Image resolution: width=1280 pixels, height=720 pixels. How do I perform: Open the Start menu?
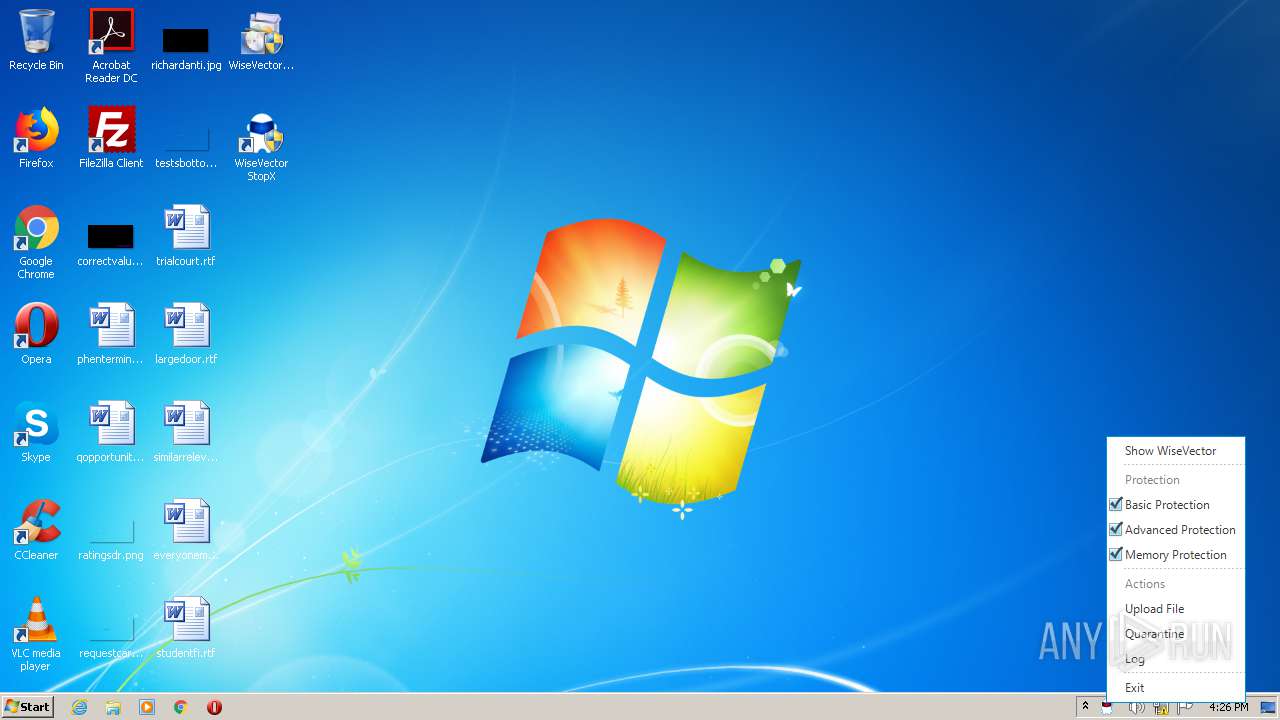pos(27,707)
